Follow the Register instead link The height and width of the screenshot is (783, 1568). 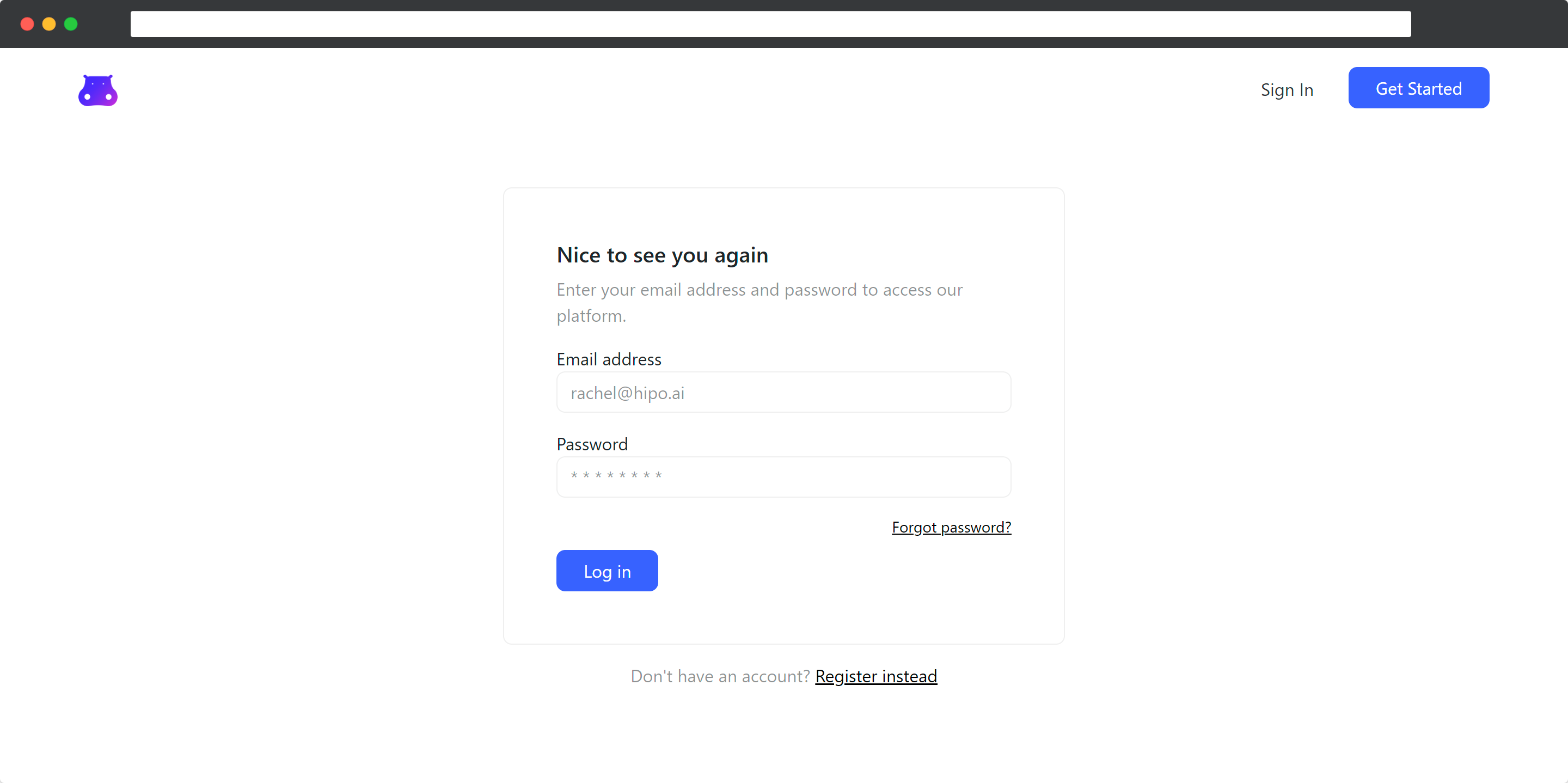(876, 676)
